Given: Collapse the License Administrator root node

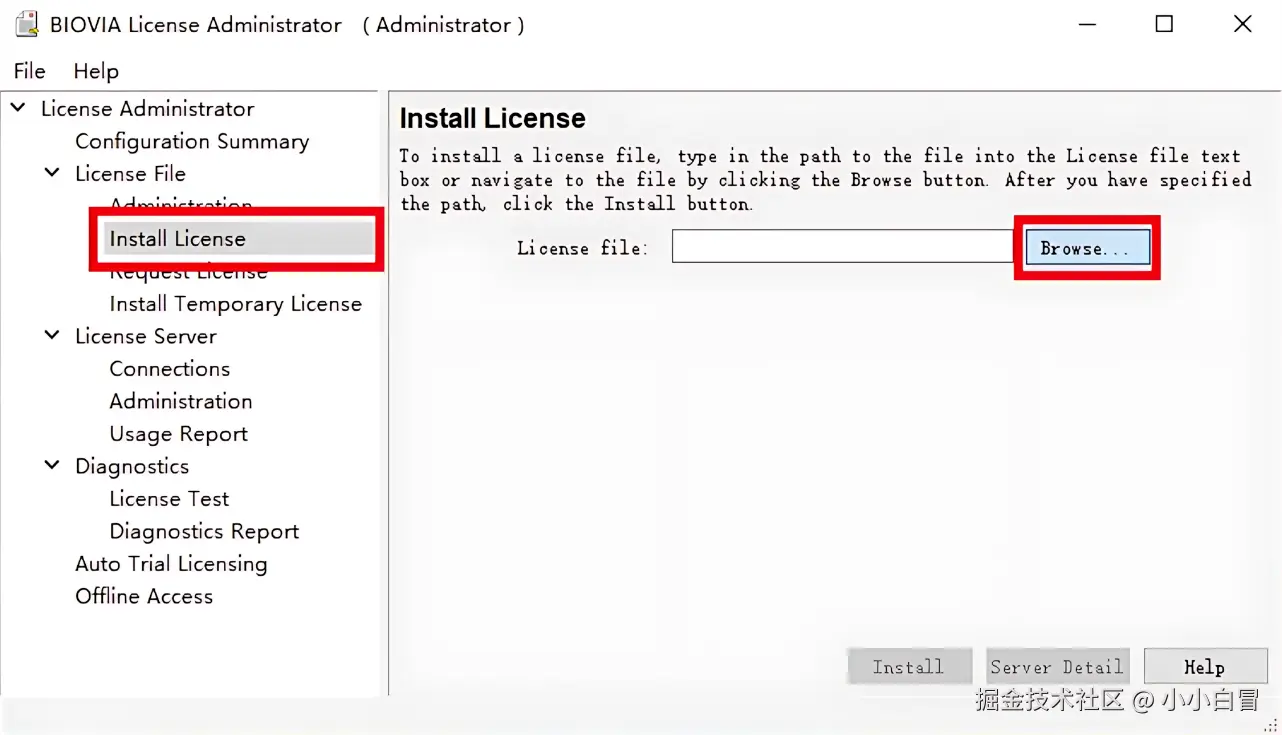Looking at the screenshot, I should [18, 107].
